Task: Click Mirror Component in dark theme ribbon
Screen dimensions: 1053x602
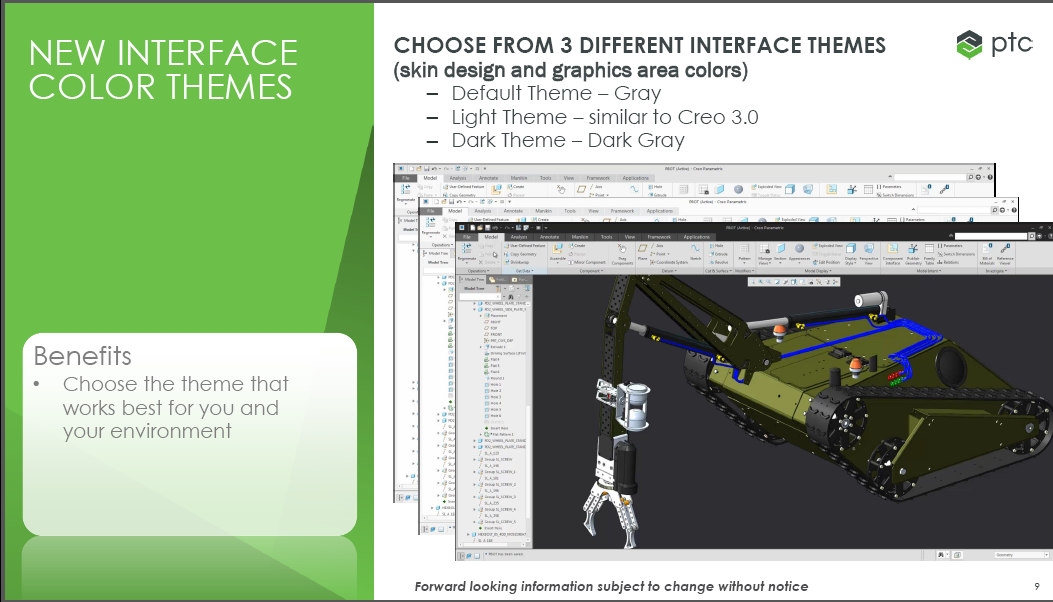Action: click(x=588, y=262)
